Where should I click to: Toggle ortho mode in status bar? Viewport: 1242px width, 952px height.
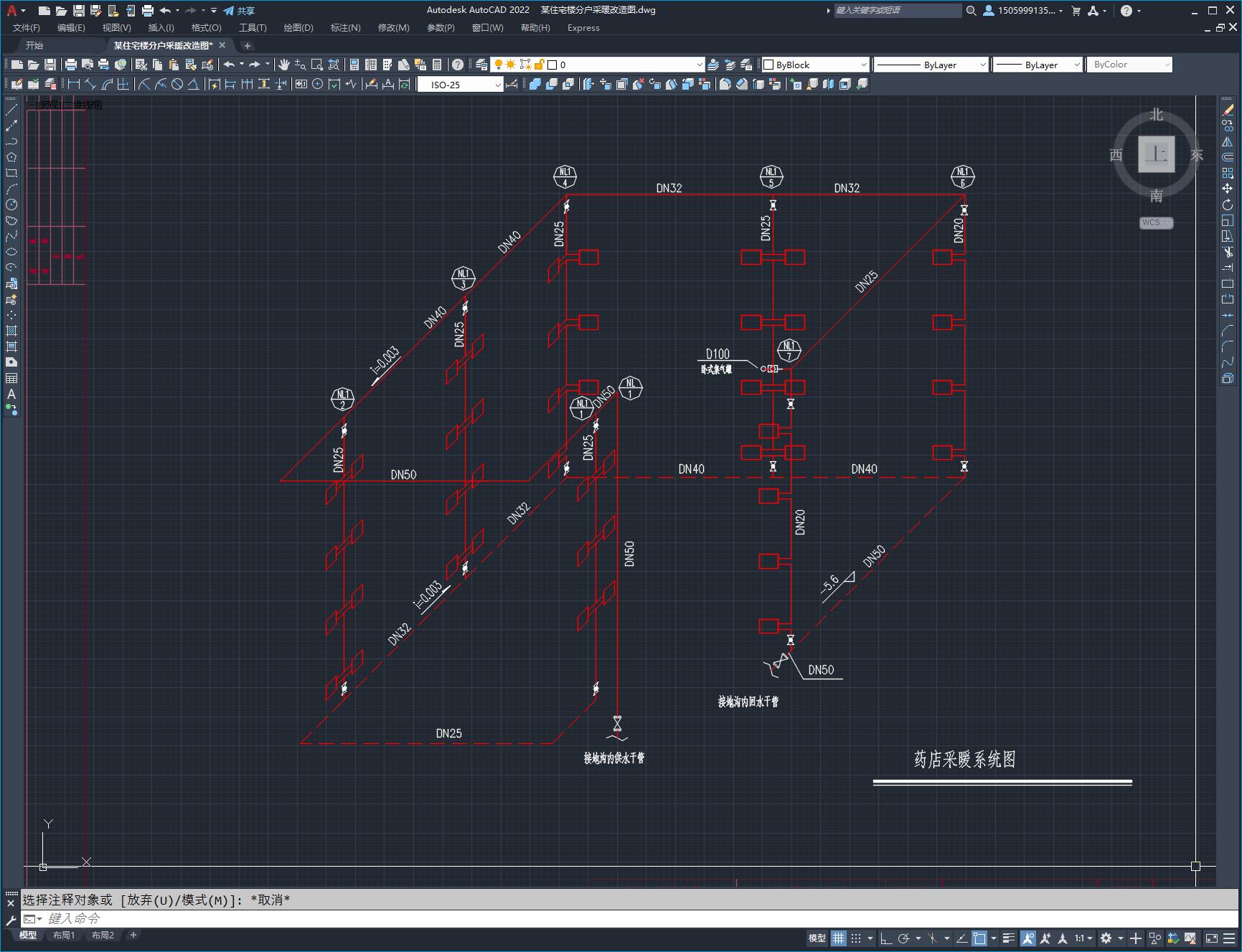(886, 938)
